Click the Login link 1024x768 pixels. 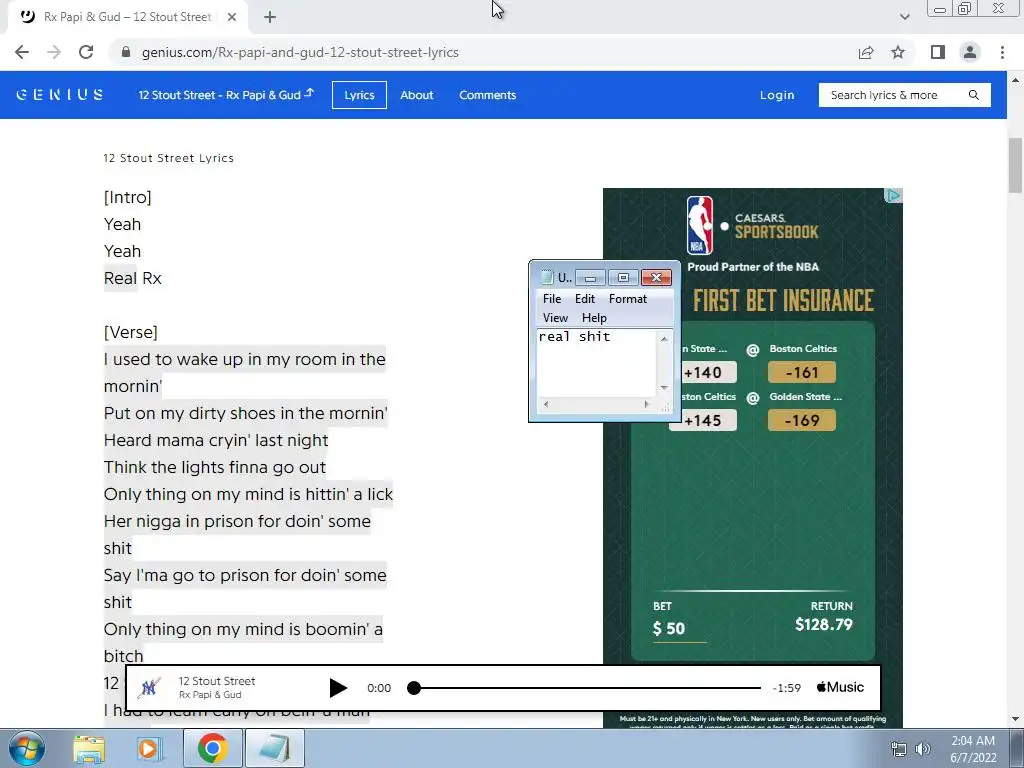(x=777, y=95)
